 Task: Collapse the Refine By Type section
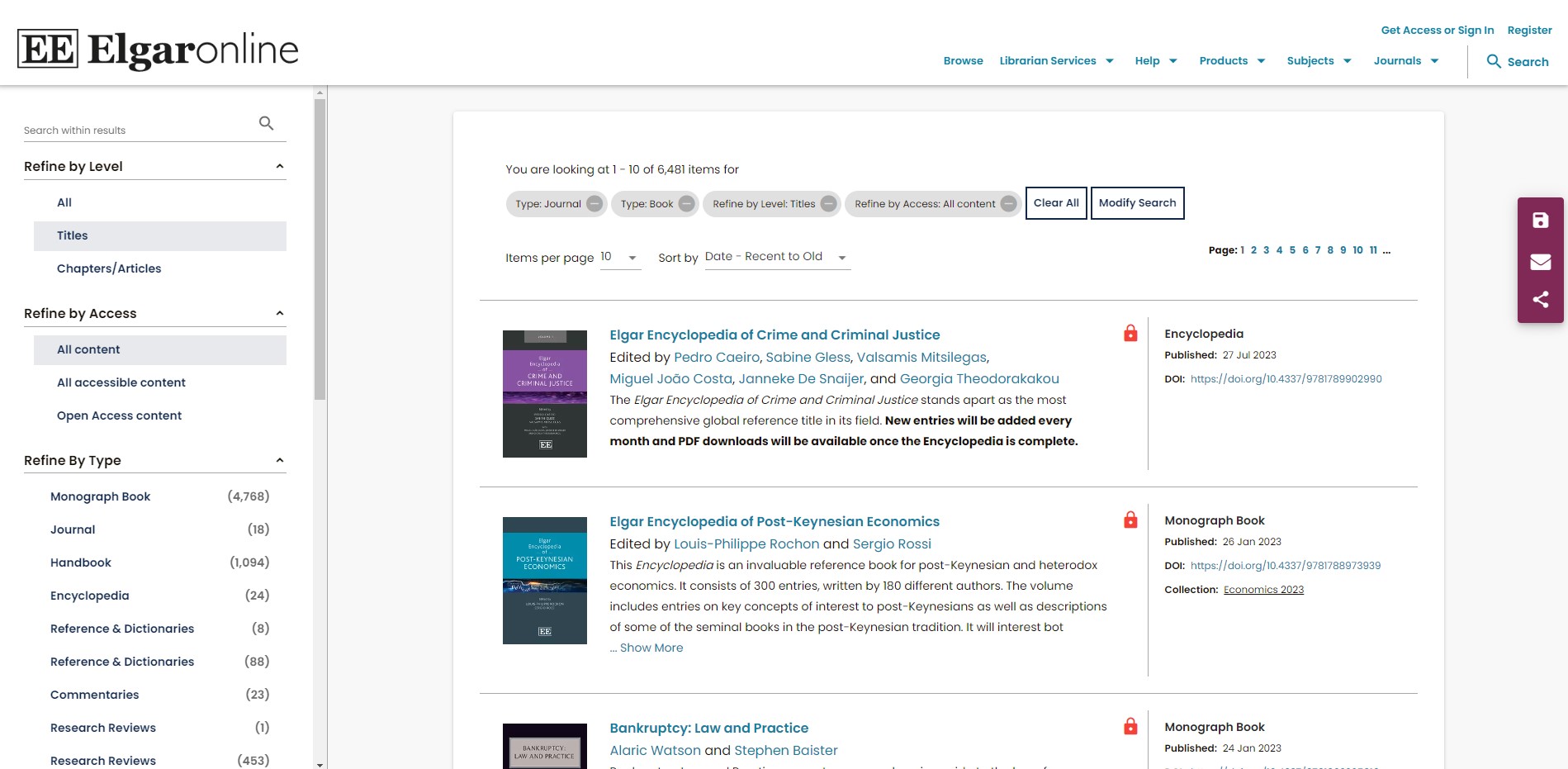click(x=280, y=460)
